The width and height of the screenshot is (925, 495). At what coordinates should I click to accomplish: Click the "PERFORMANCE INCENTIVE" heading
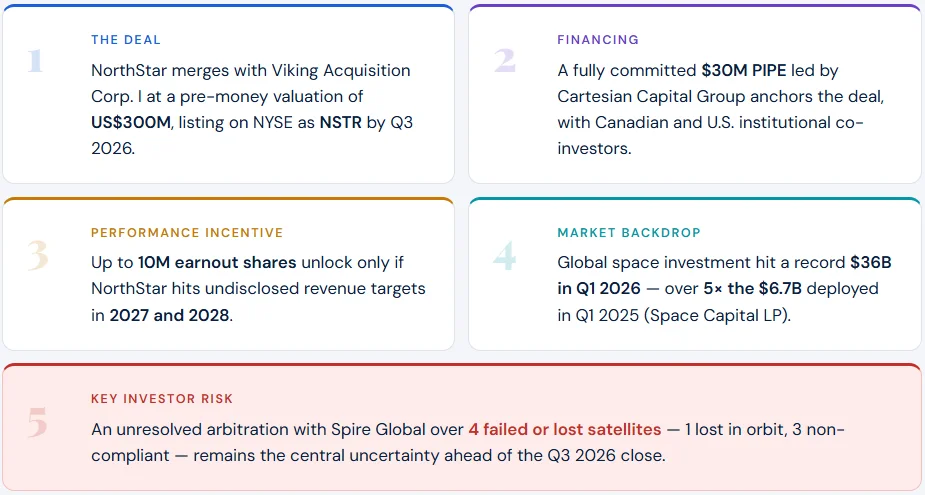187,233
